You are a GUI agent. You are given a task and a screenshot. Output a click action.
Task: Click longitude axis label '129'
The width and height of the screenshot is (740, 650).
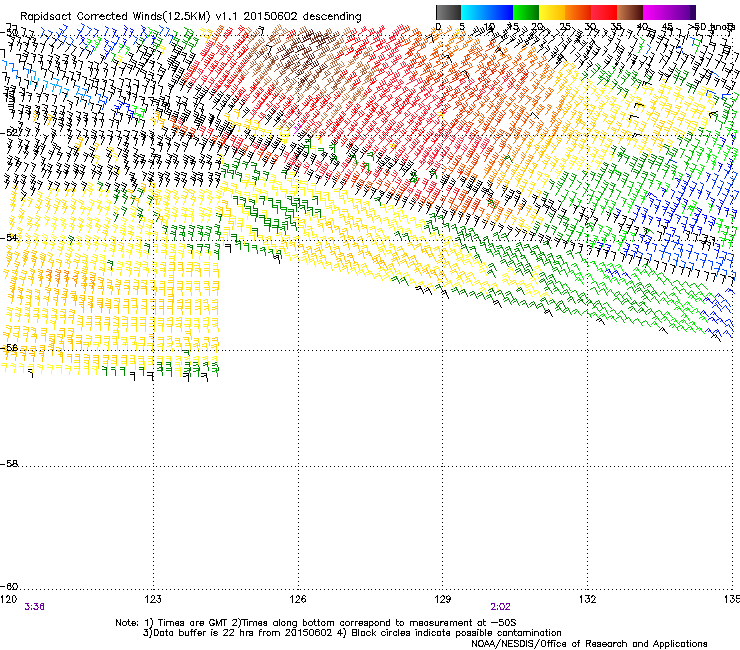tap(443, 599)
